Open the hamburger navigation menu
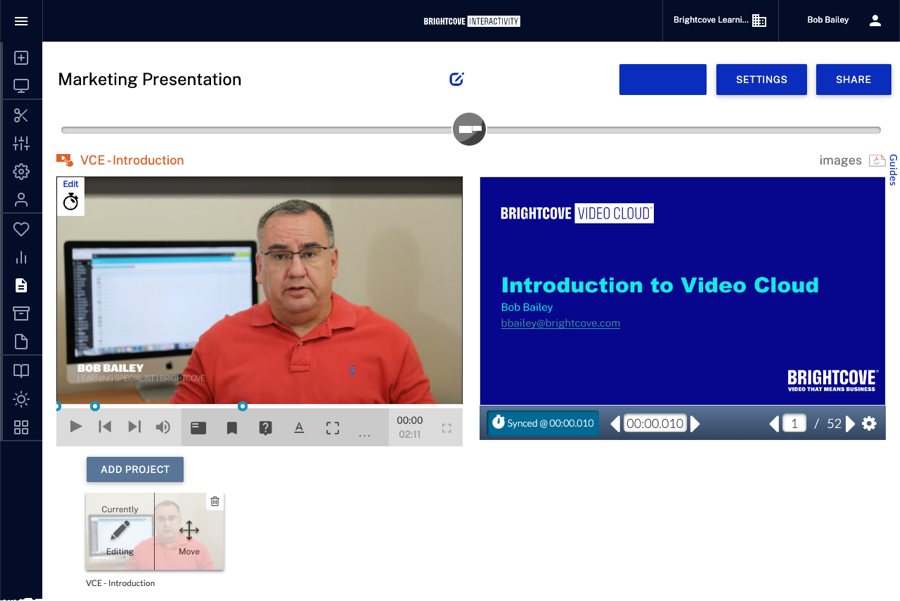Viewport: 900px width, 601px height. [x=21, y=21]
